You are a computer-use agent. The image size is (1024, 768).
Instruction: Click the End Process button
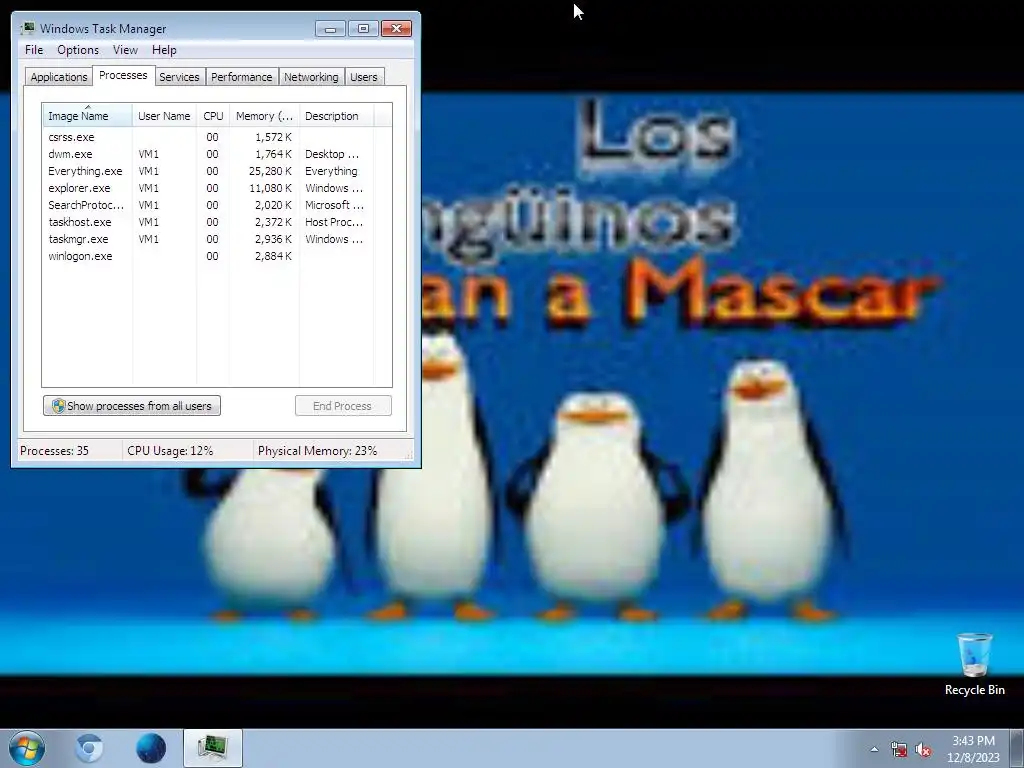point(343,406)
